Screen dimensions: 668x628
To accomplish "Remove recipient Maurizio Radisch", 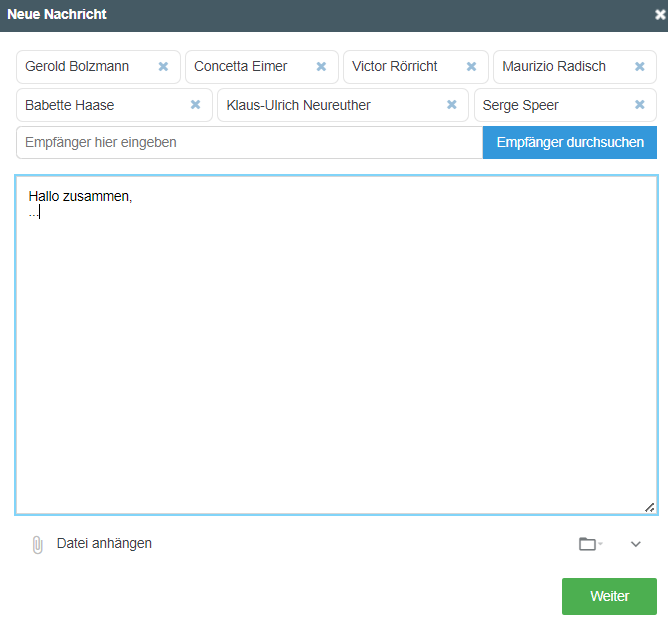I will pos(639,66).
